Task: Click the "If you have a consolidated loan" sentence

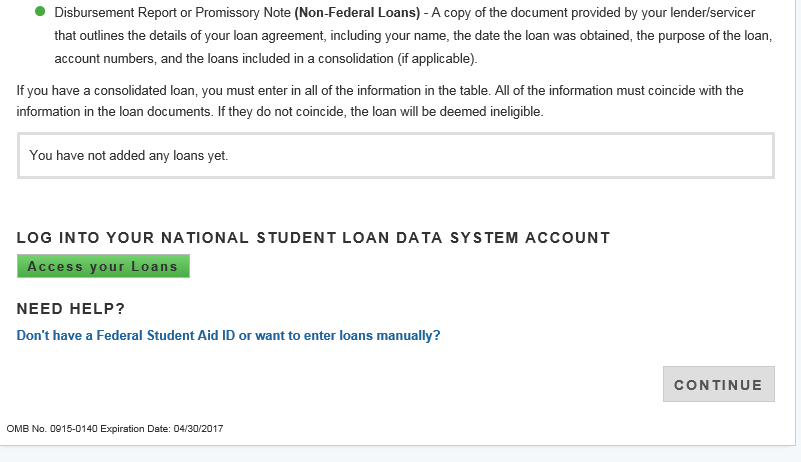Action: click(110, 90)
